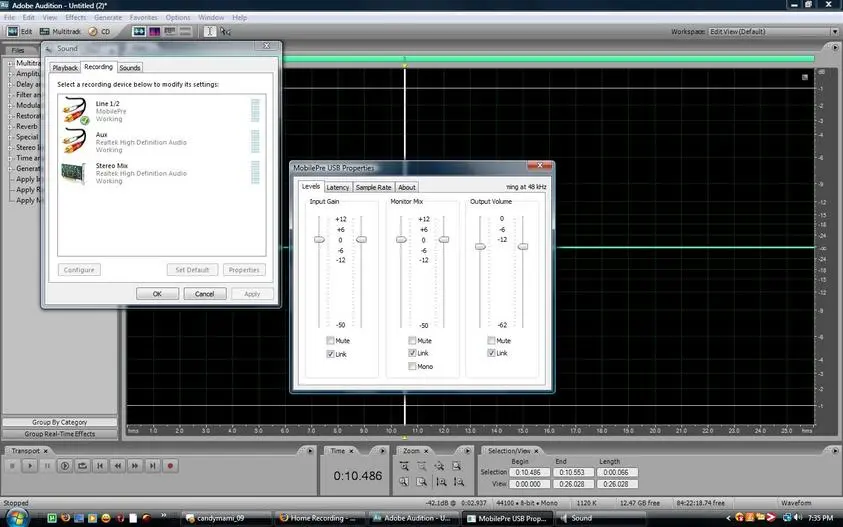Go to end in Transport
The height and width of the screenshot is (527, 843).
coord(153,466)
